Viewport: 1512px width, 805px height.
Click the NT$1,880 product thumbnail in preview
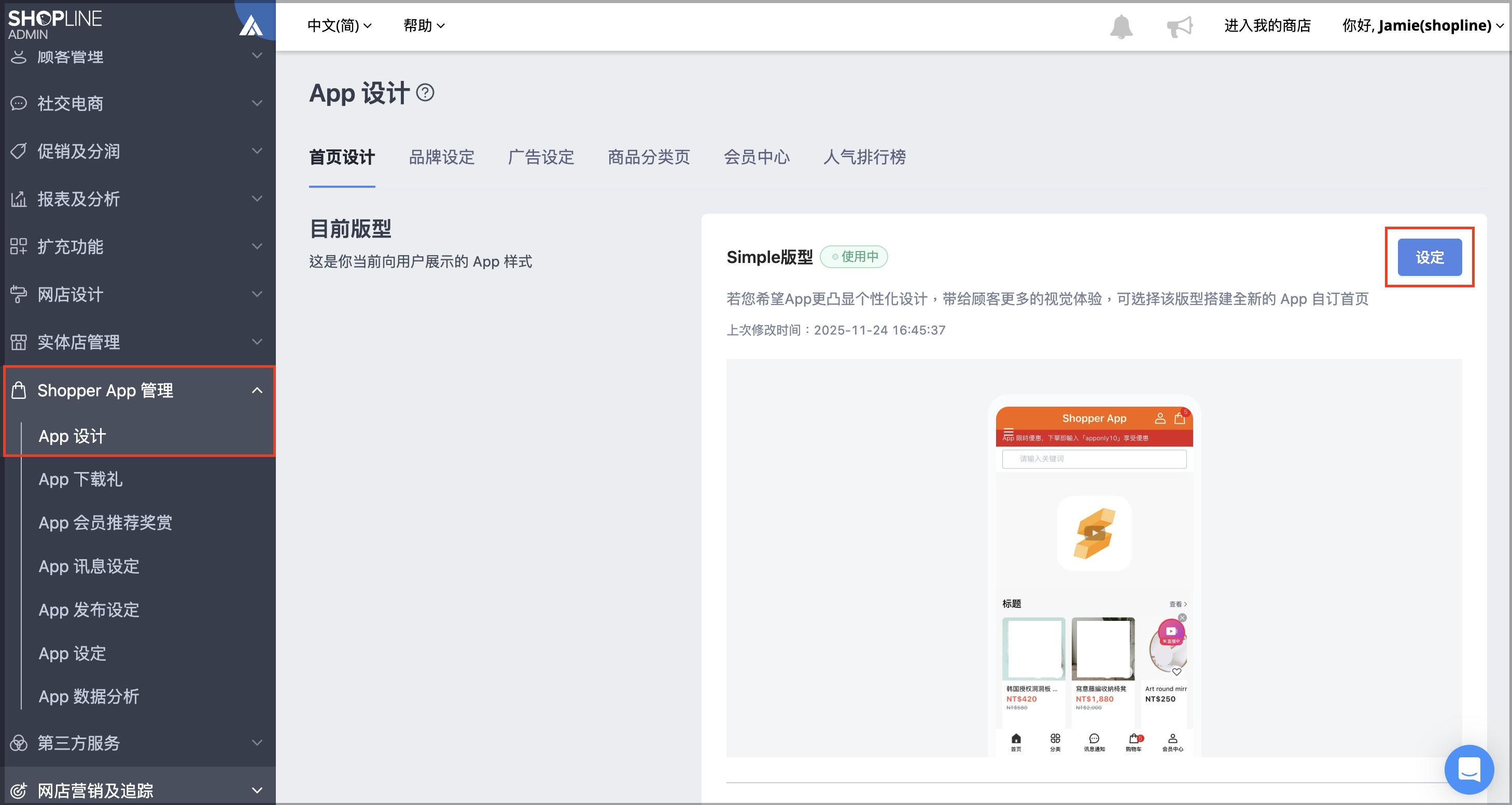(x=1103, y=649)
